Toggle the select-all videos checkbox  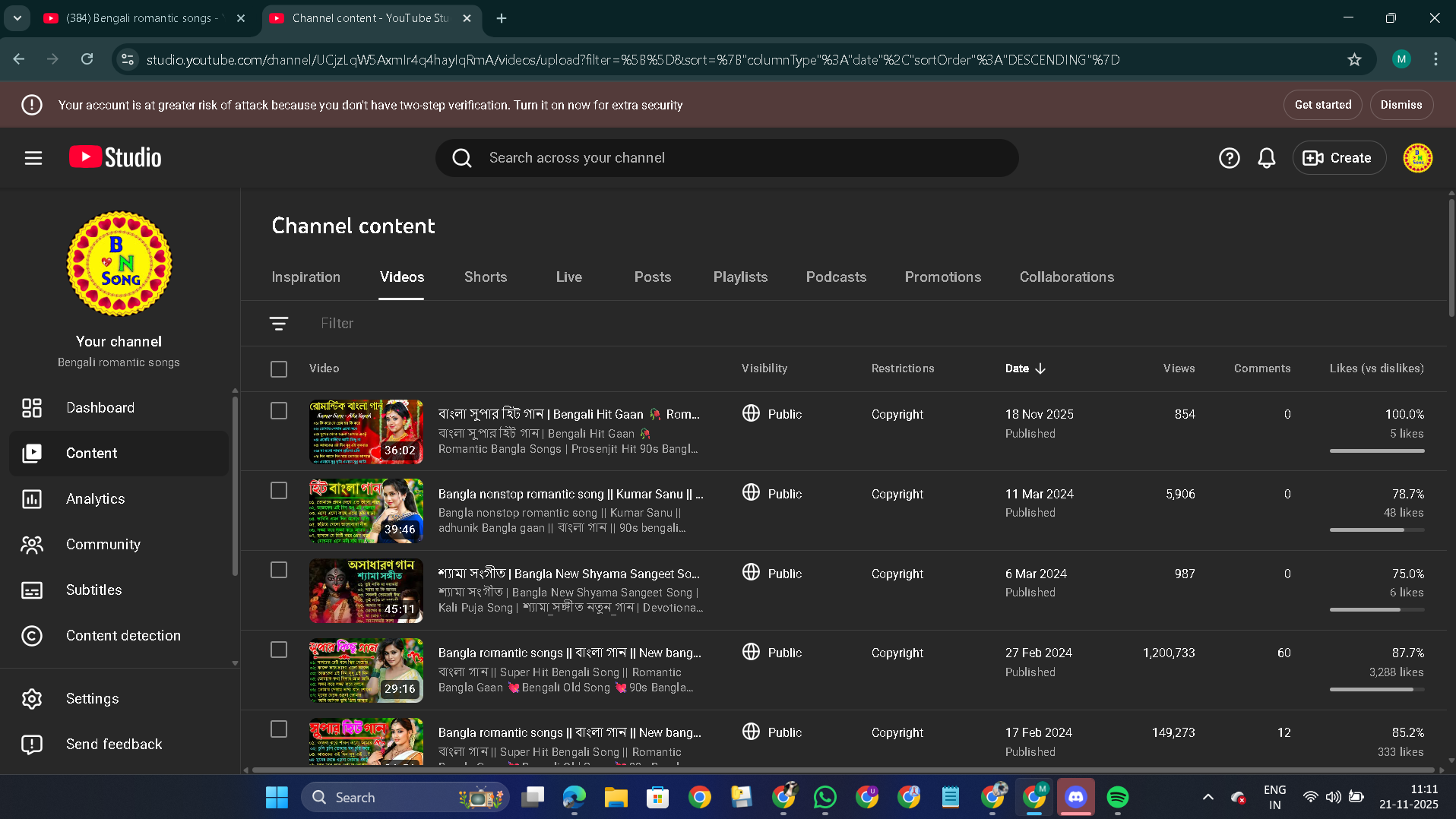(279, 369)
